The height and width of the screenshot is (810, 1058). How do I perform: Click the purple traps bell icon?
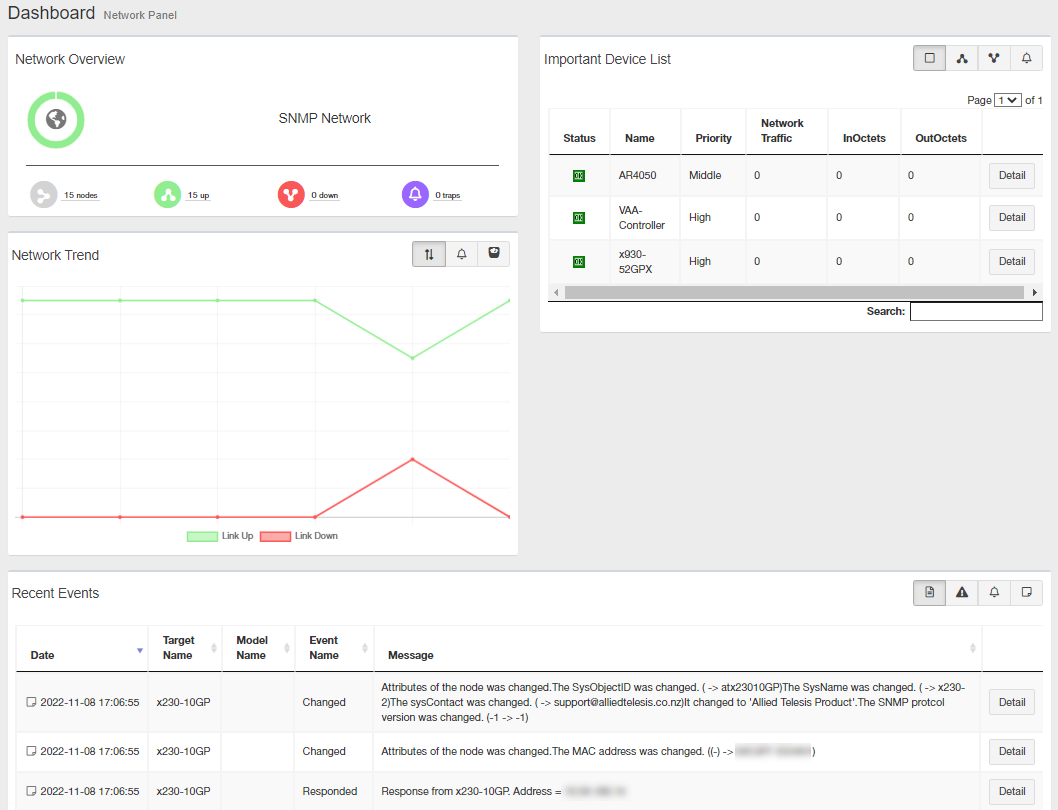coord(415,195)
